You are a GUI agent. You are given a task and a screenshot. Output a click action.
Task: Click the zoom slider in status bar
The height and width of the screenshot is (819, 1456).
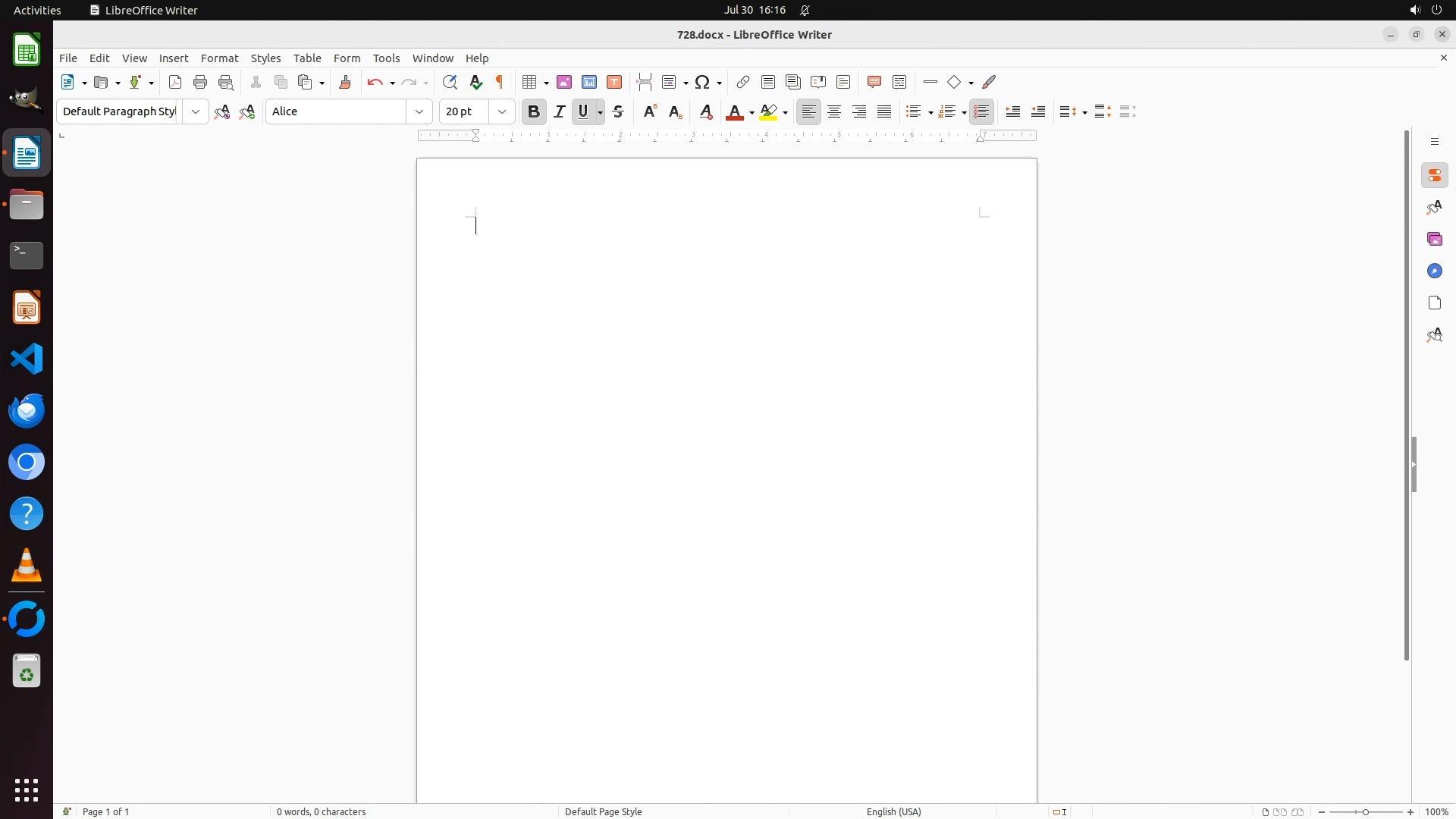(x=1366, y=811)
